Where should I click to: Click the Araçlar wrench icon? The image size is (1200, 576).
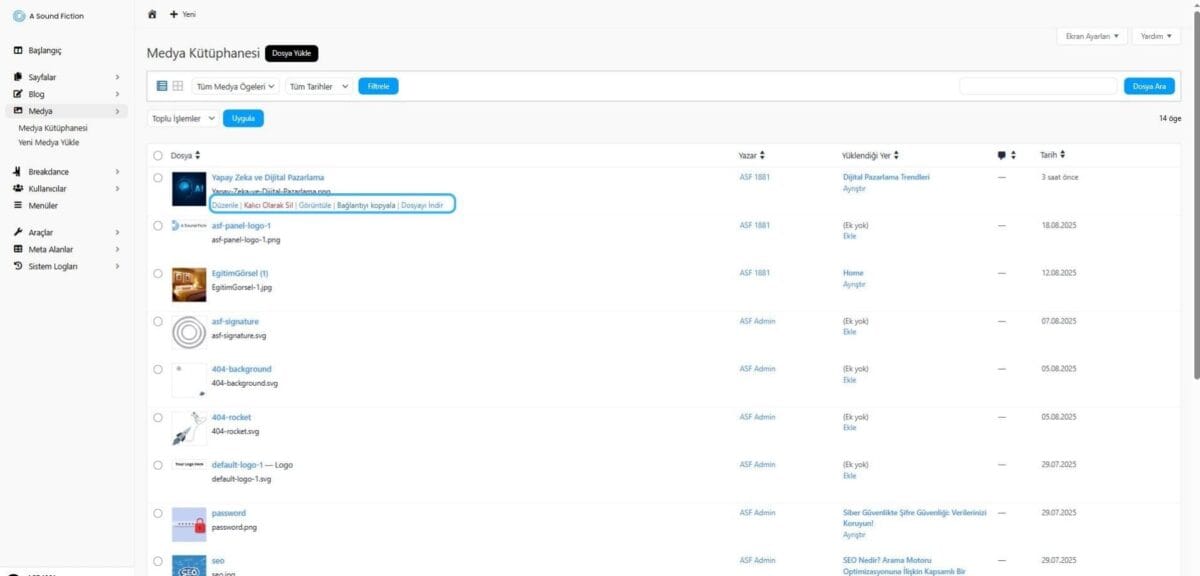[x=18, y=232]
